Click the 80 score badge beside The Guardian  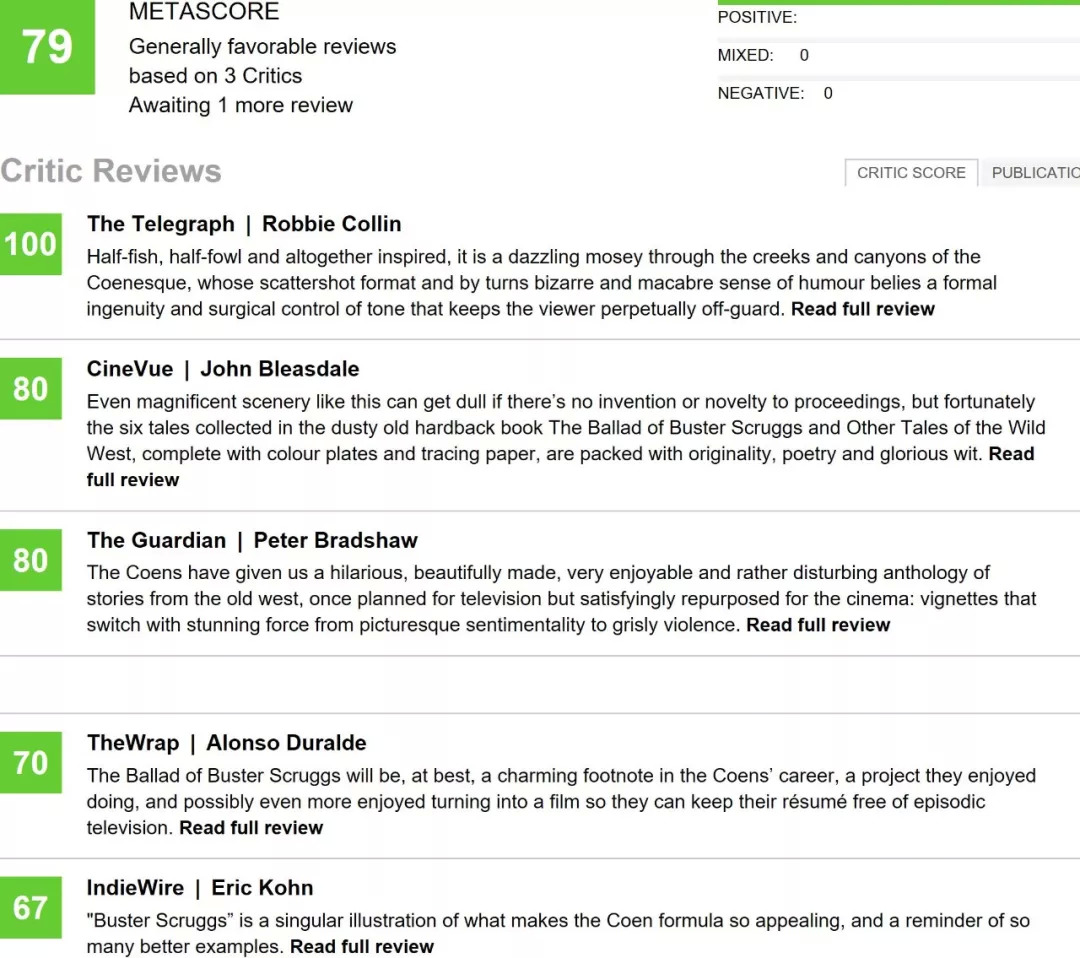click(30, 560)
